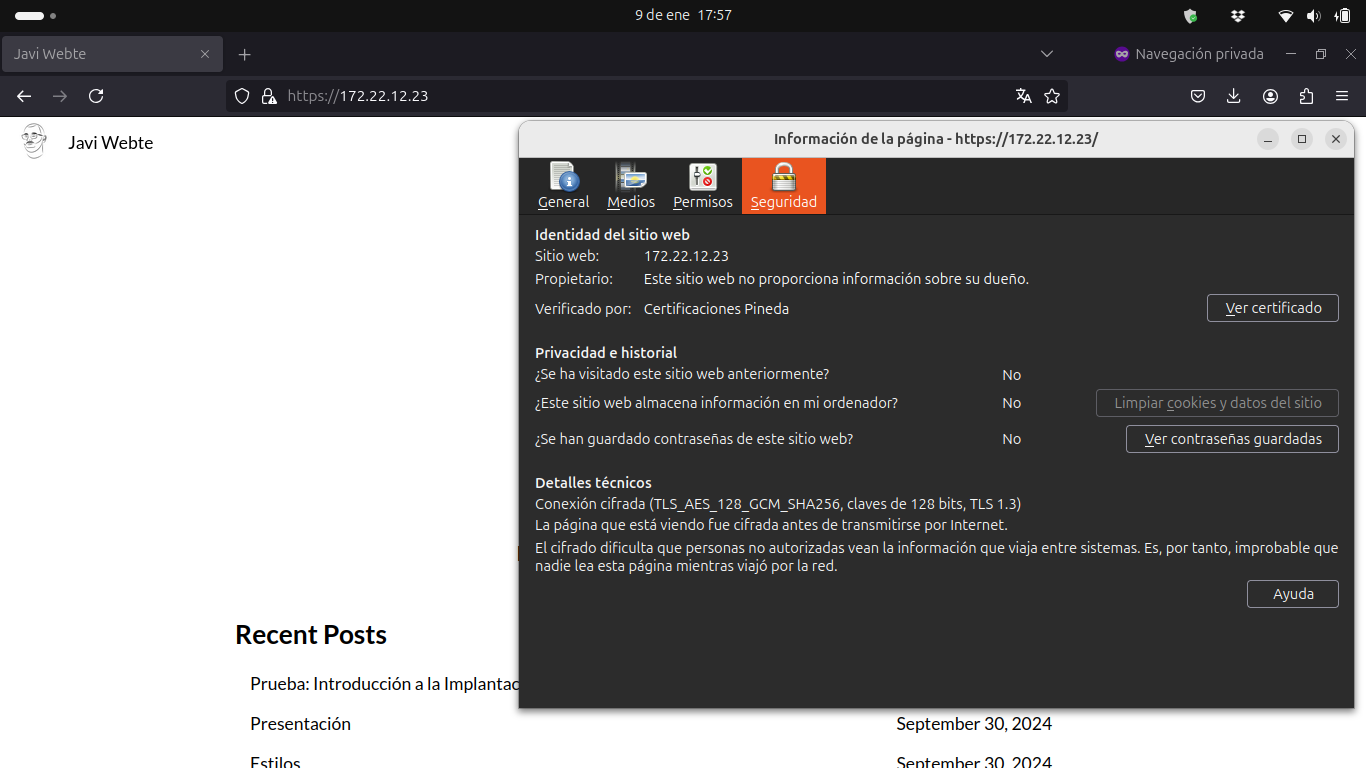Click the Ver certificado button

pyautogui.click(x=1273, y=308)
